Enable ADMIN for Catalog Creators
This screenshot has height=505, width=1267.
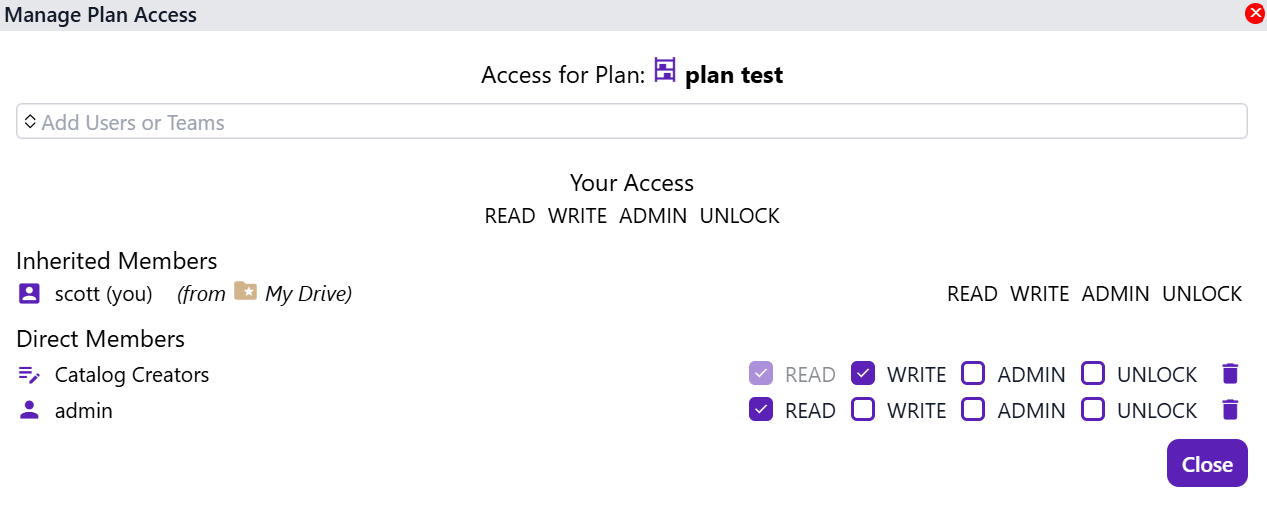click(973, 374)
